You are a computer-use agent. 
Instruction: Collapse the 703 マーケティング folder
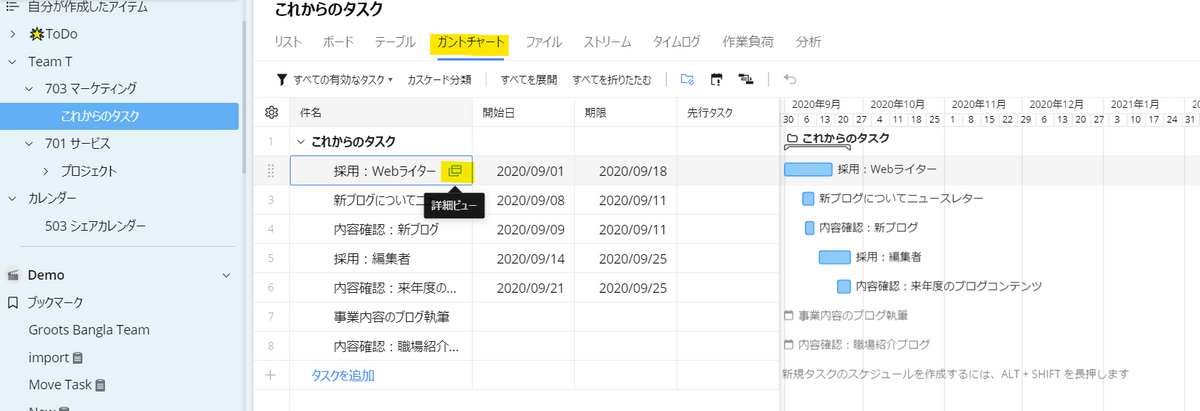coord(29,88)
